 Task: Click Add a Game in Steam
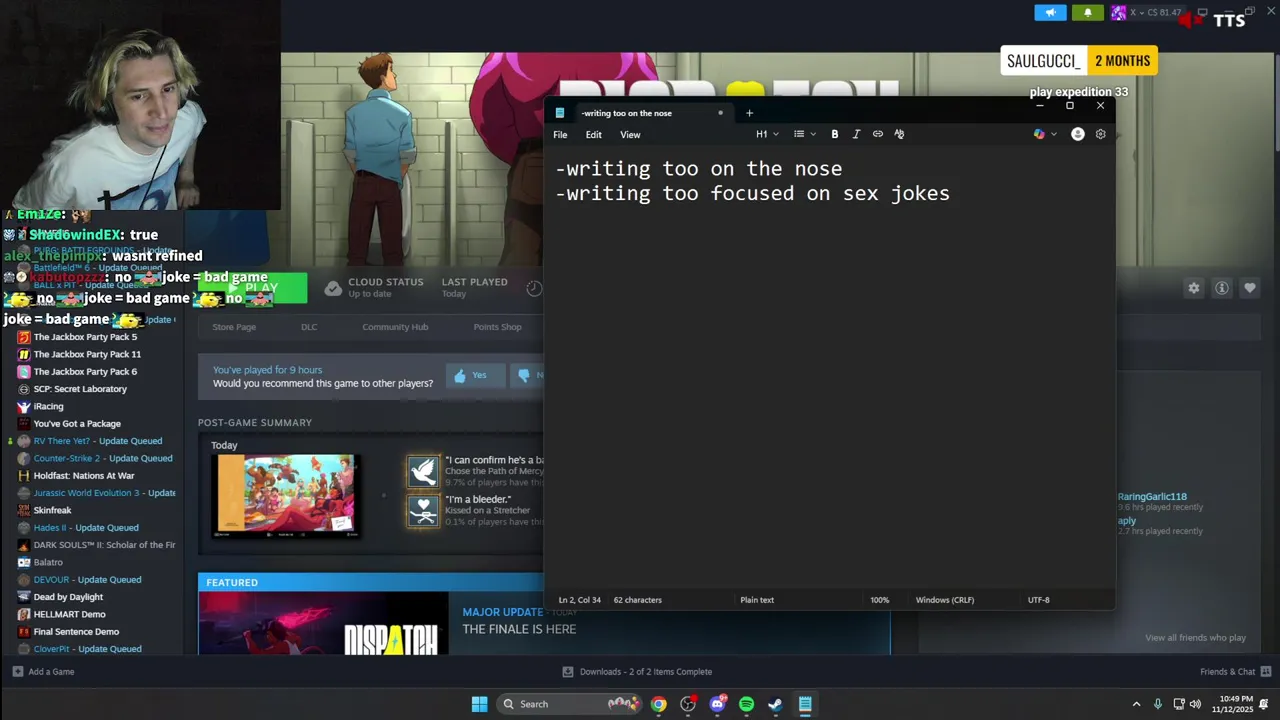pyautogui.click(x=43, y=672)
